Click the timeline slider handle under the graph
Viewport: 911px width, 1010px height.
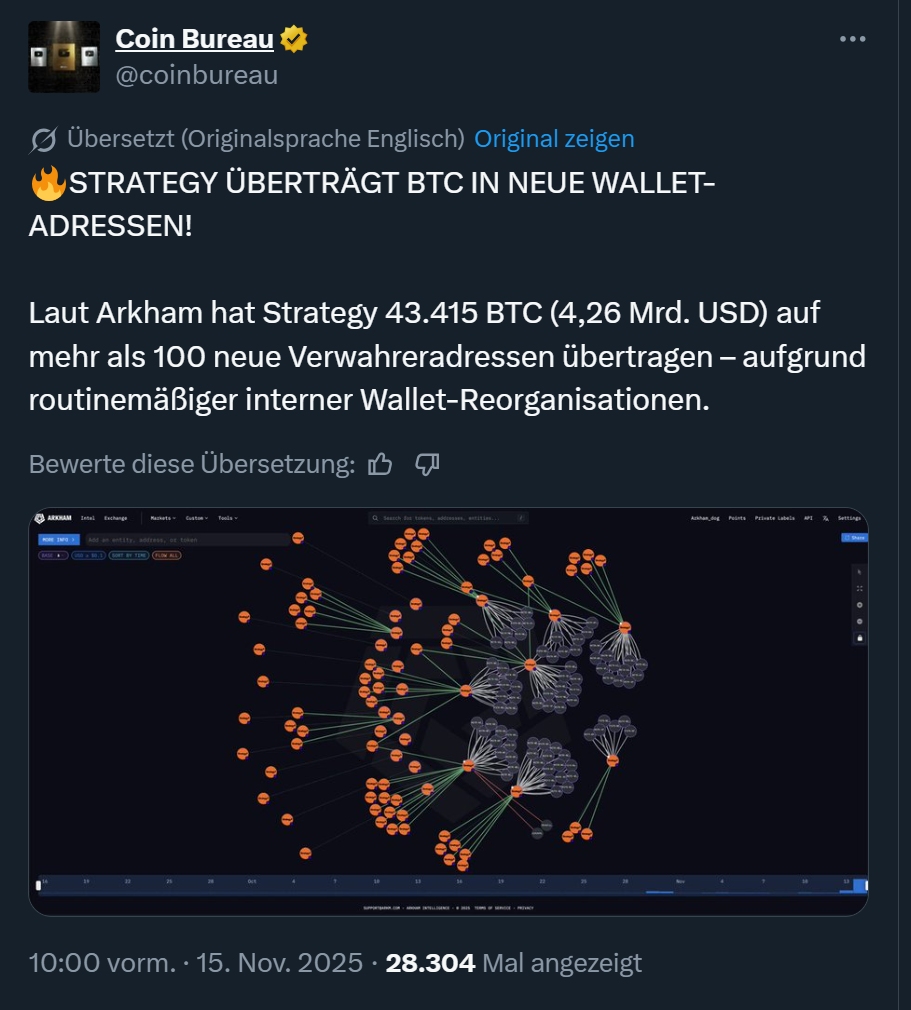pos(38,886)
